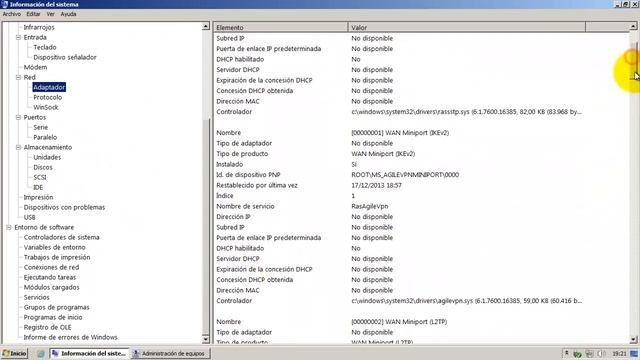Click the 17/12/2013 18:57 value

[376, 185]
